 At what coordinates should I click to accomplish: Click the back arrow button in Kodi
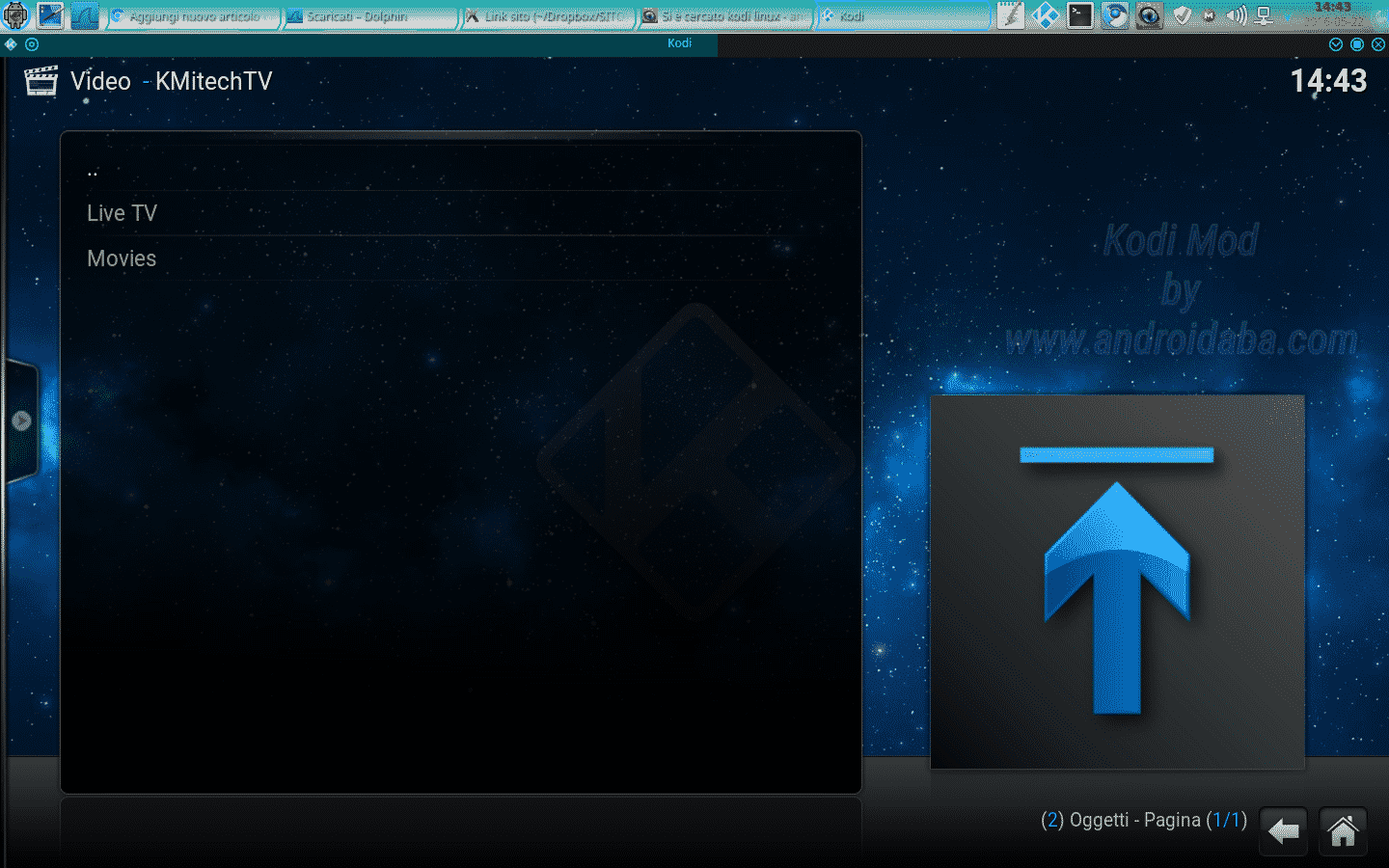(1284, 830)
